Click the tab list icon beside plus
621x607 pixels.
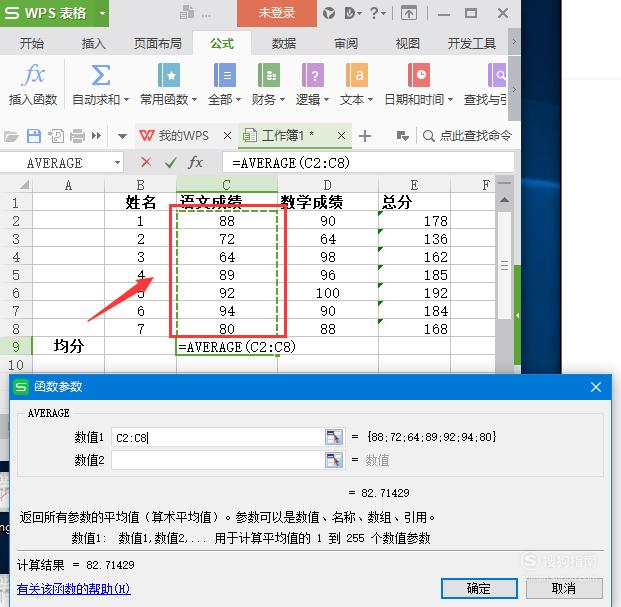402,136
